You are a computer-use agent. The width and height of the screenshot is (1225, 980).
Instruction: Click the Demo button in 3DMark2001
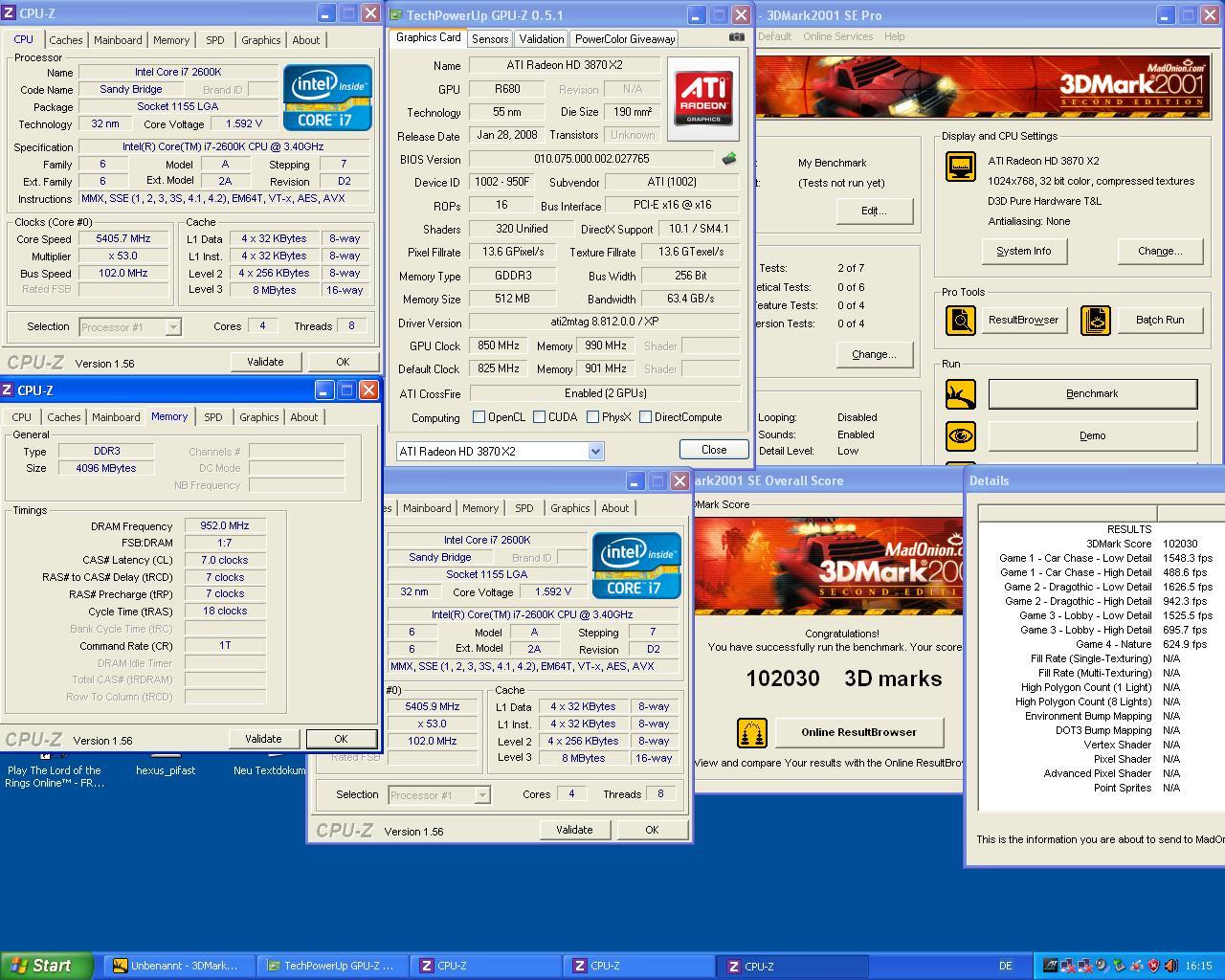(x=1092, y=435)
